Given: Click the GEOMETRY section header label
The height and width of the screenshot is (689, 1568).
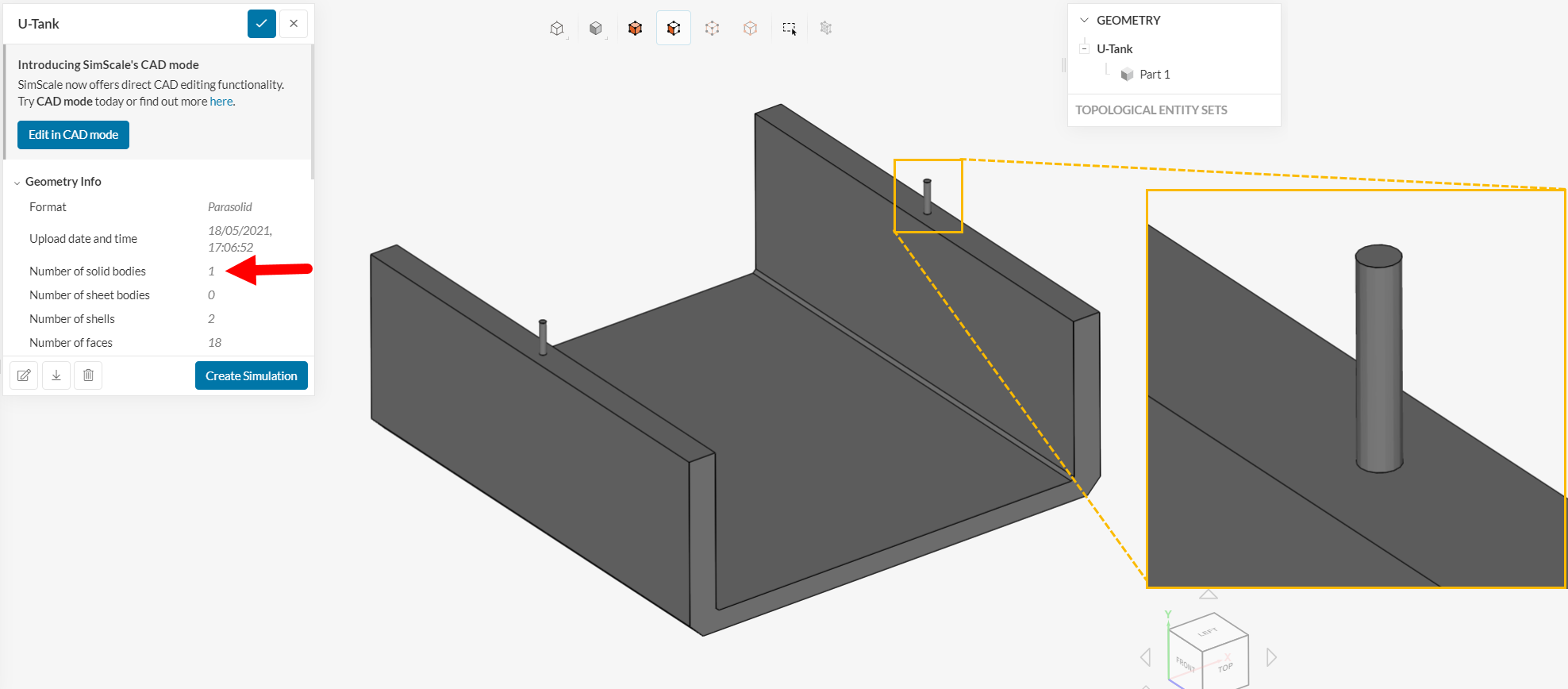Looking at the screenshot, I should [x=1128, y=21].
